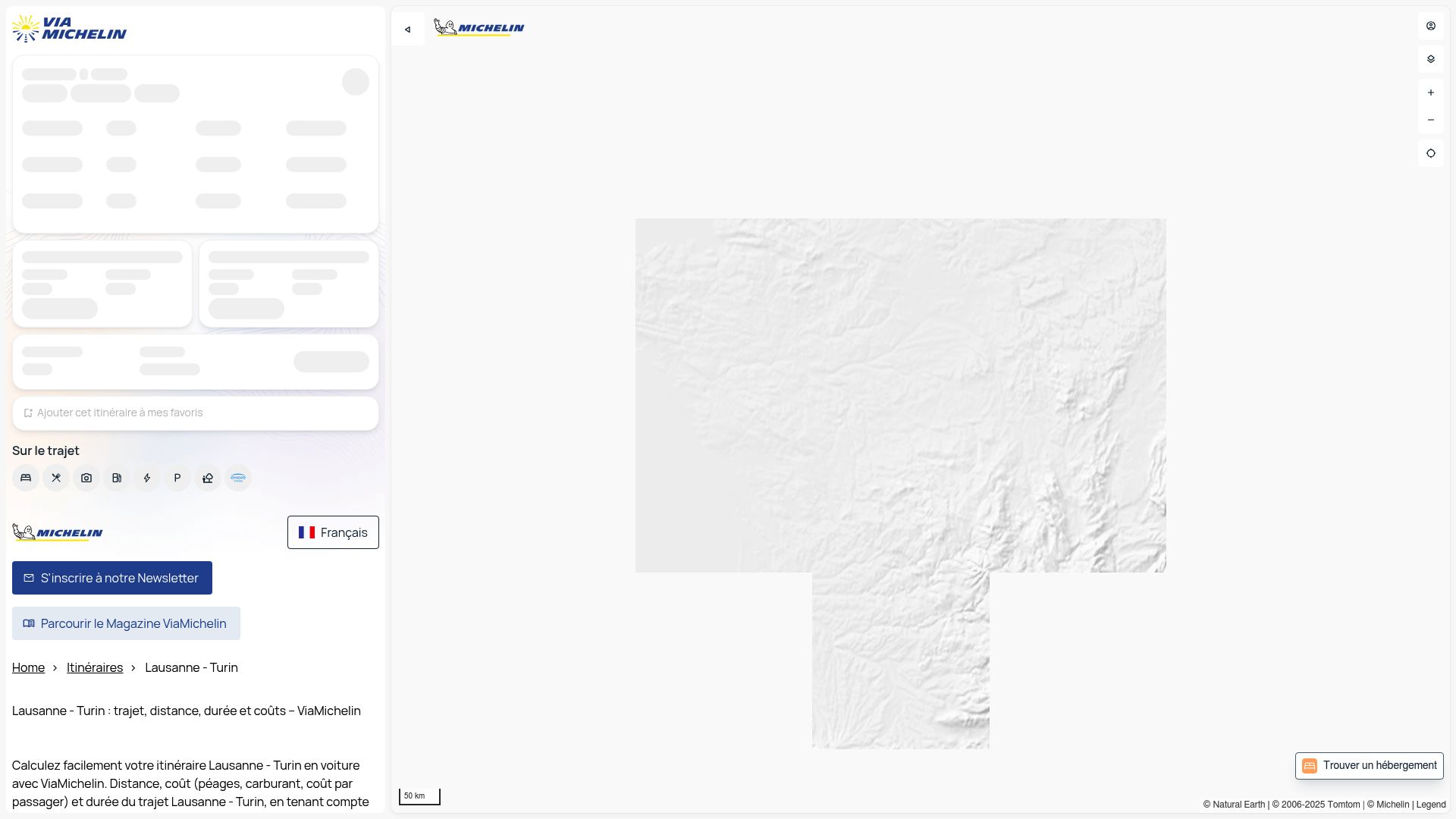Open Parcourir le Magazine ViaMichelin
1456x819 pixels.
126,623
